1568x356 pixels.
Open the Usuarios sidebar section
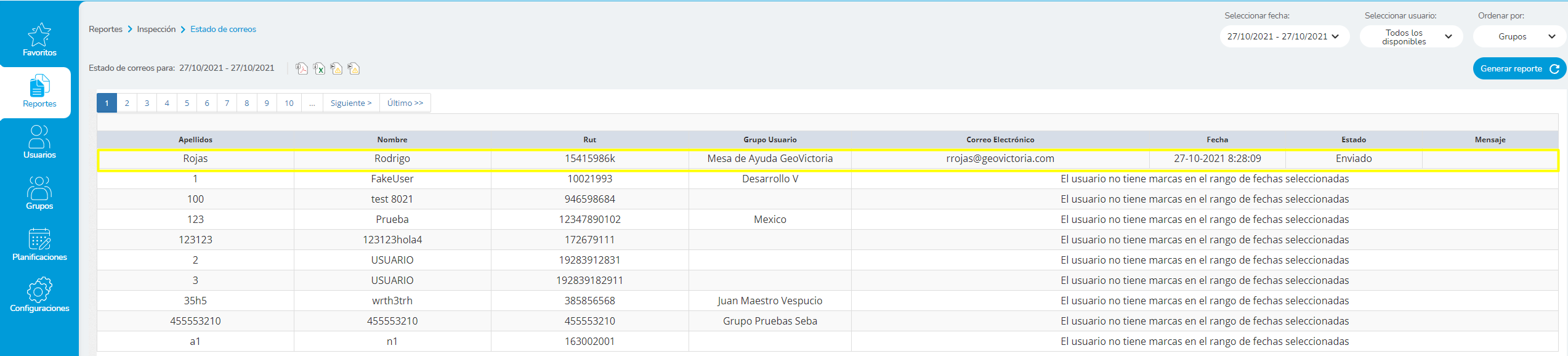39,138
